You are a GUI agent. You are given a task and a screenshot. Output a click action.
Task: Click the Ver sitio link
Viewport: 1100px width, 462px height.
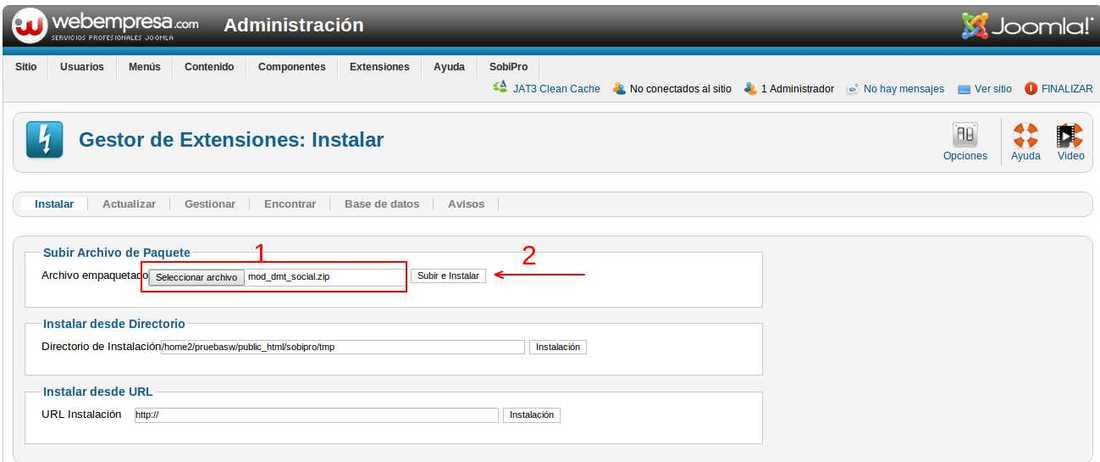[993, 89]
